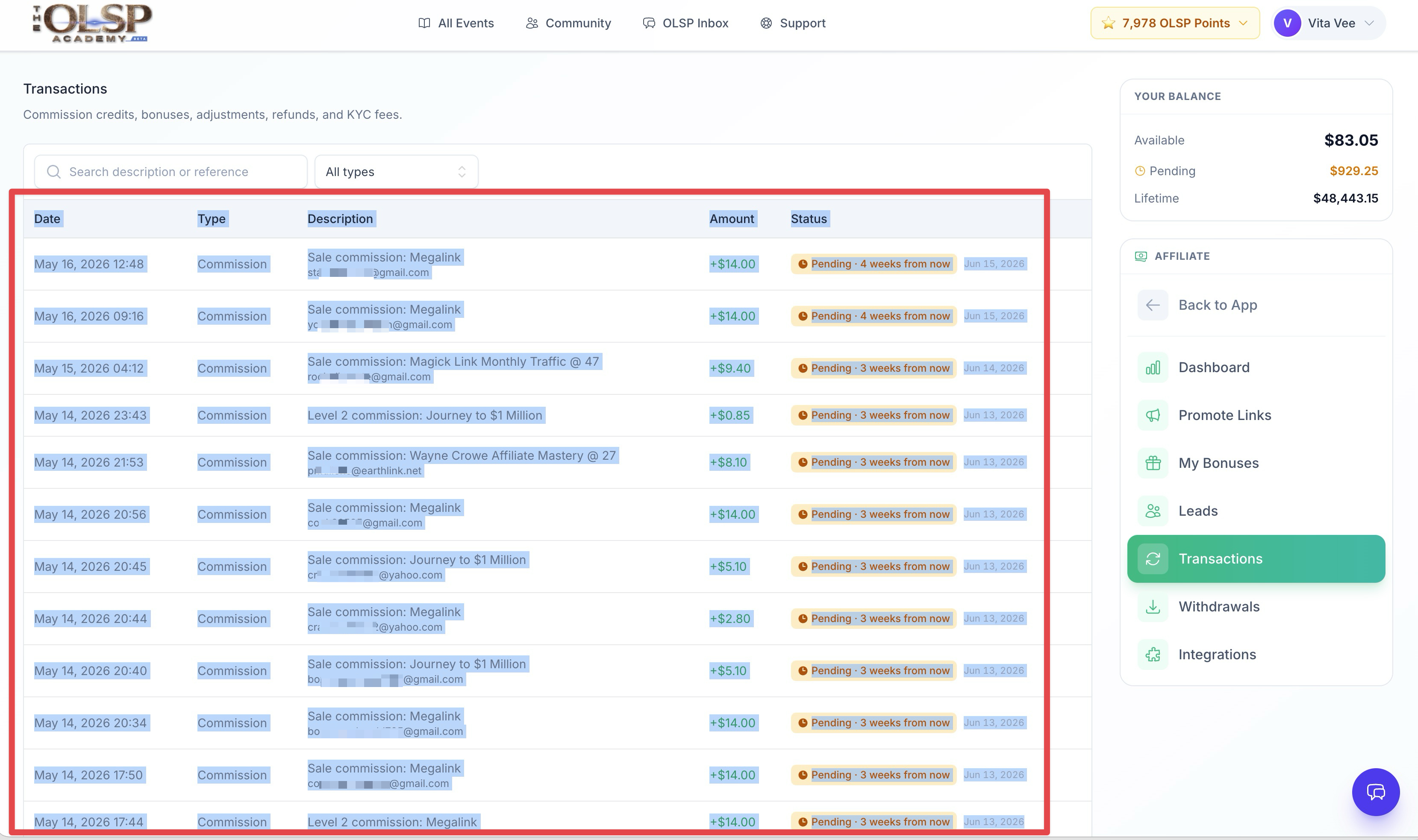This screenshot has width=1418, height=840.
Task: Open All Events book icon
Action: pos(424,23)
